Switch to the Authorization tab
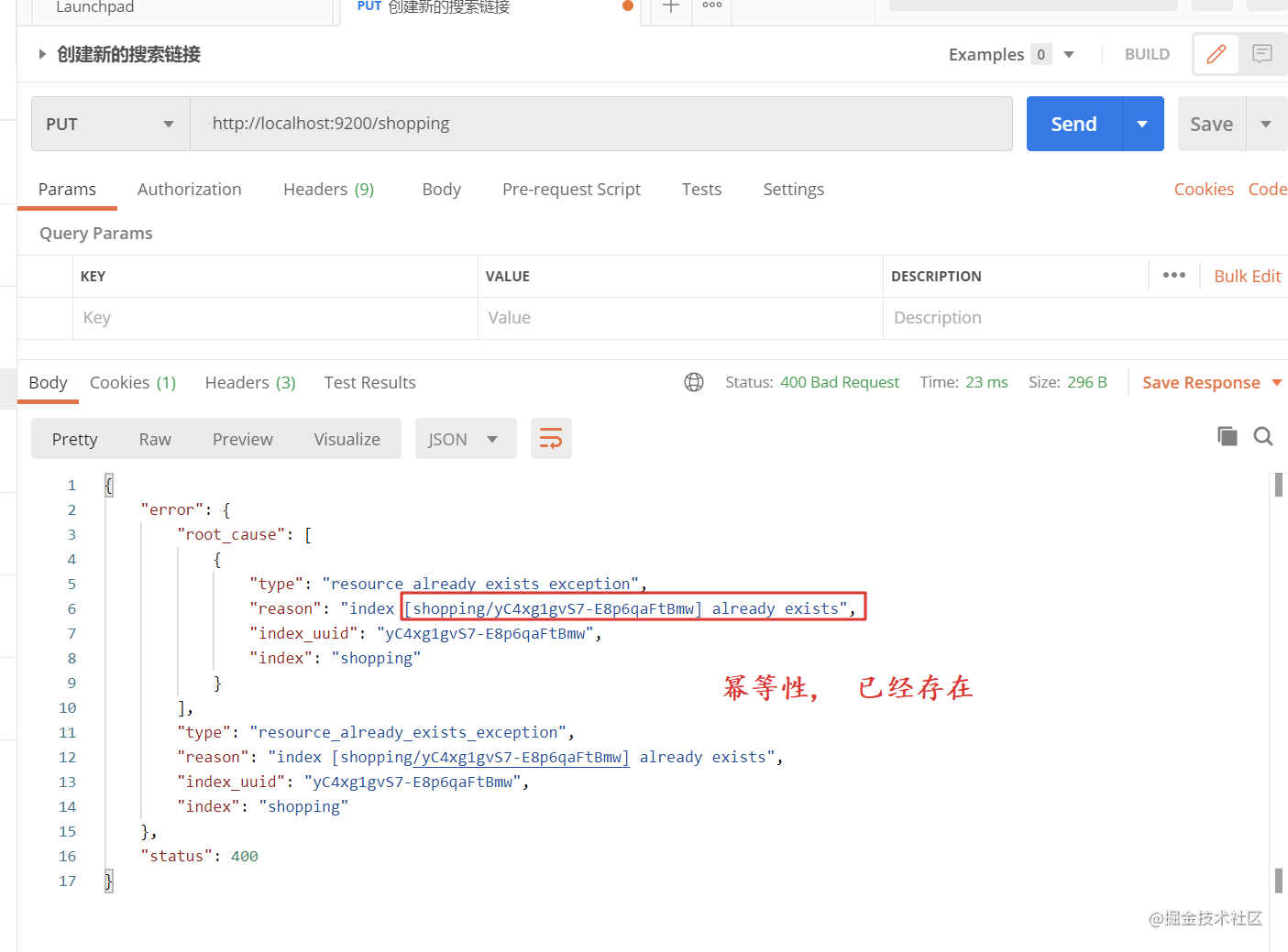Screen dimensions: 1288x952 point(190,189)
